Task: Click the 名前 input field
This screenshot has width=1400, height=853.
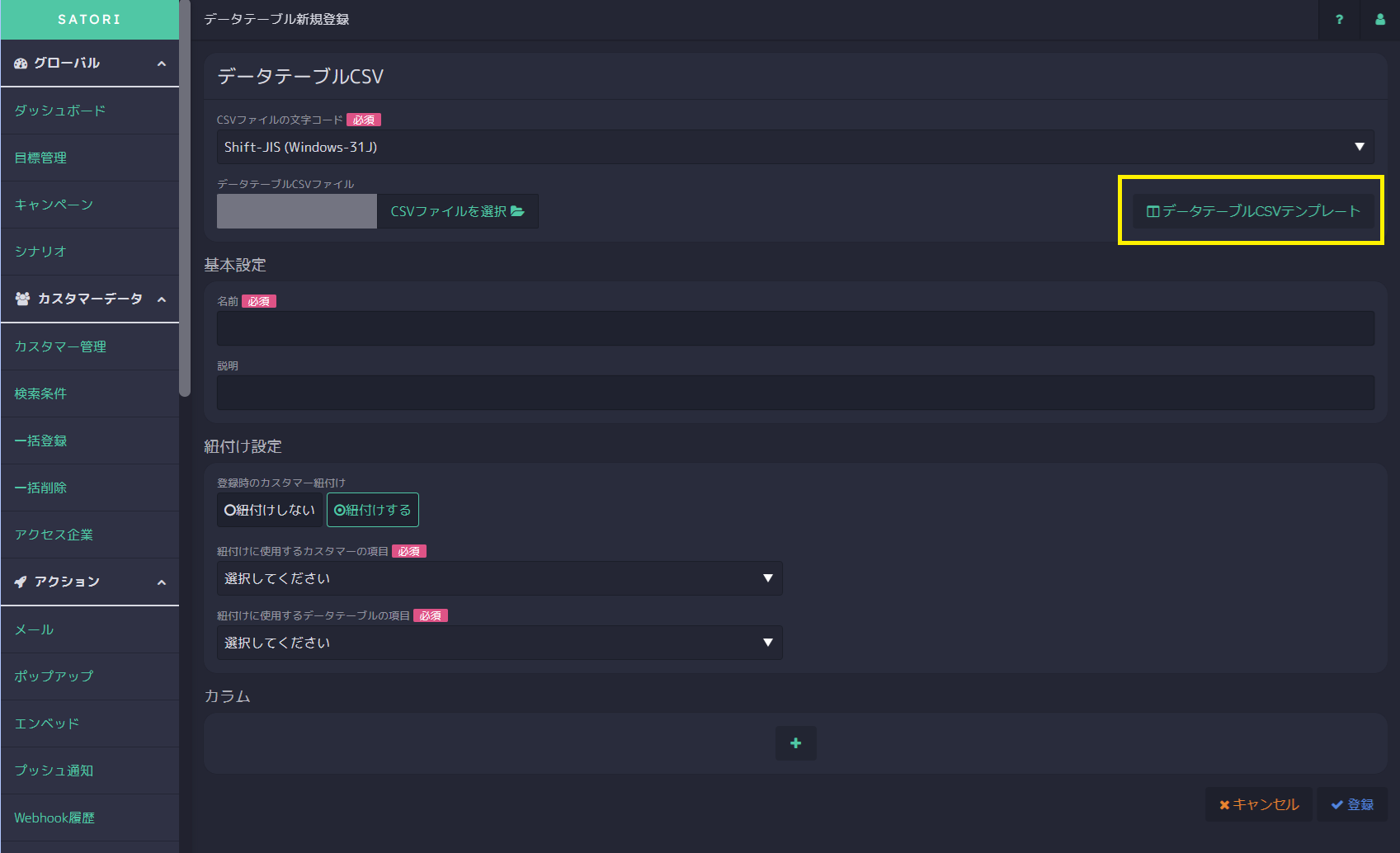Action: [x=795, y=328]
